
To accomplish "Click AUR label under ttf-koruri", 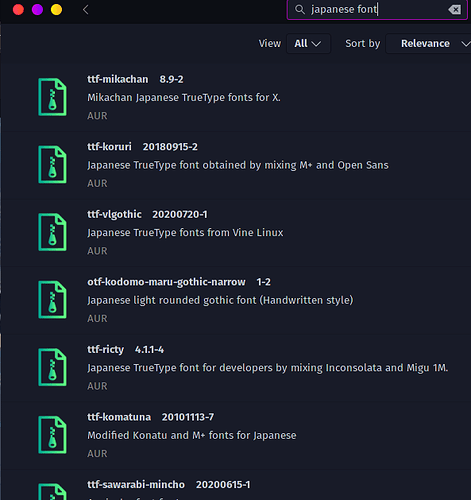I will pyautogui.click(x=97, y=183).
